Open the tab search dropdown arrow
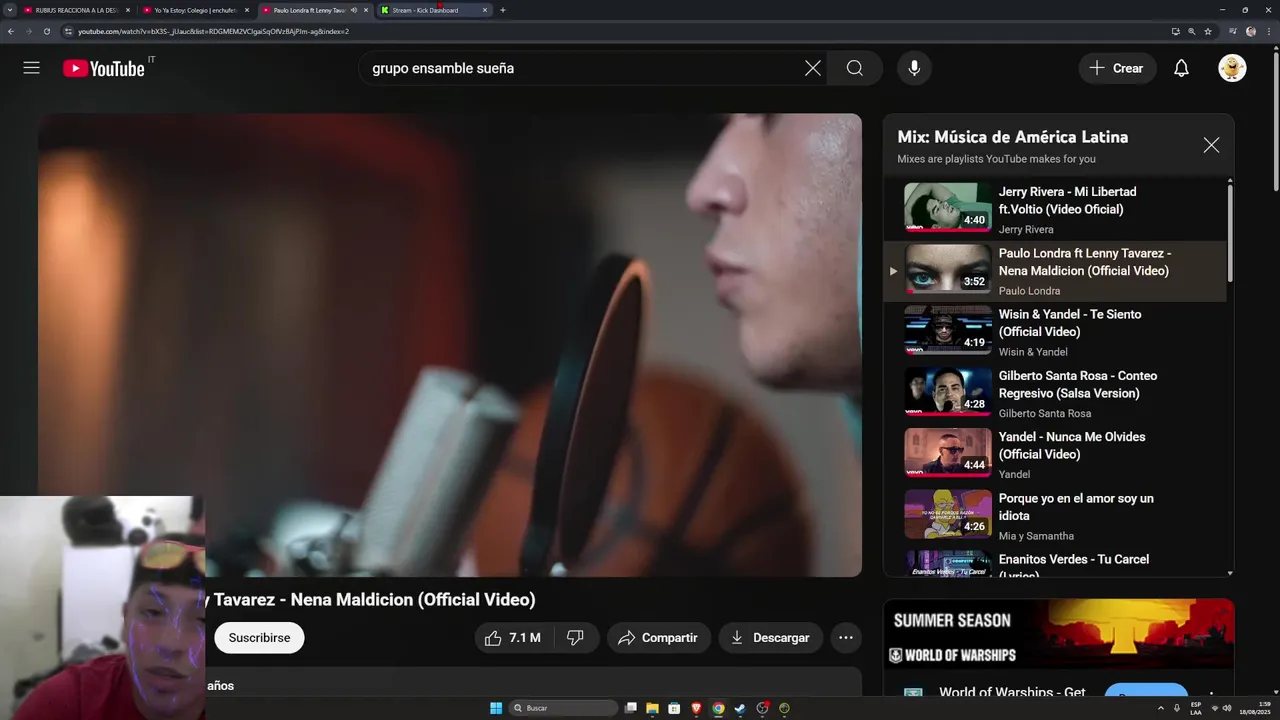 (x=10, y=10)
